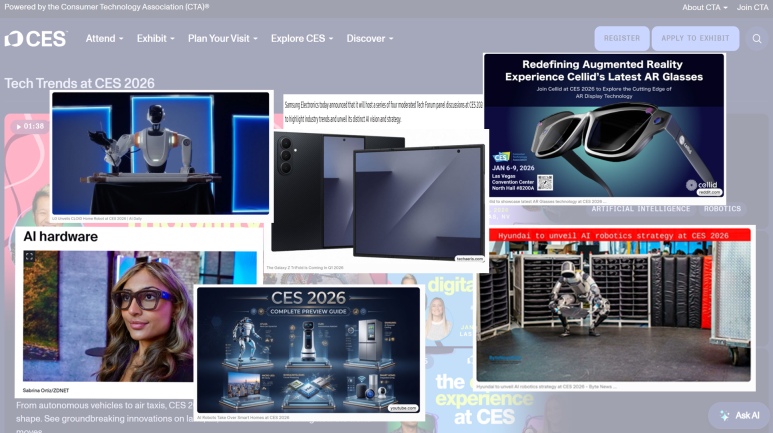Click the 'AI hardware' heading text

click(61, 237)
